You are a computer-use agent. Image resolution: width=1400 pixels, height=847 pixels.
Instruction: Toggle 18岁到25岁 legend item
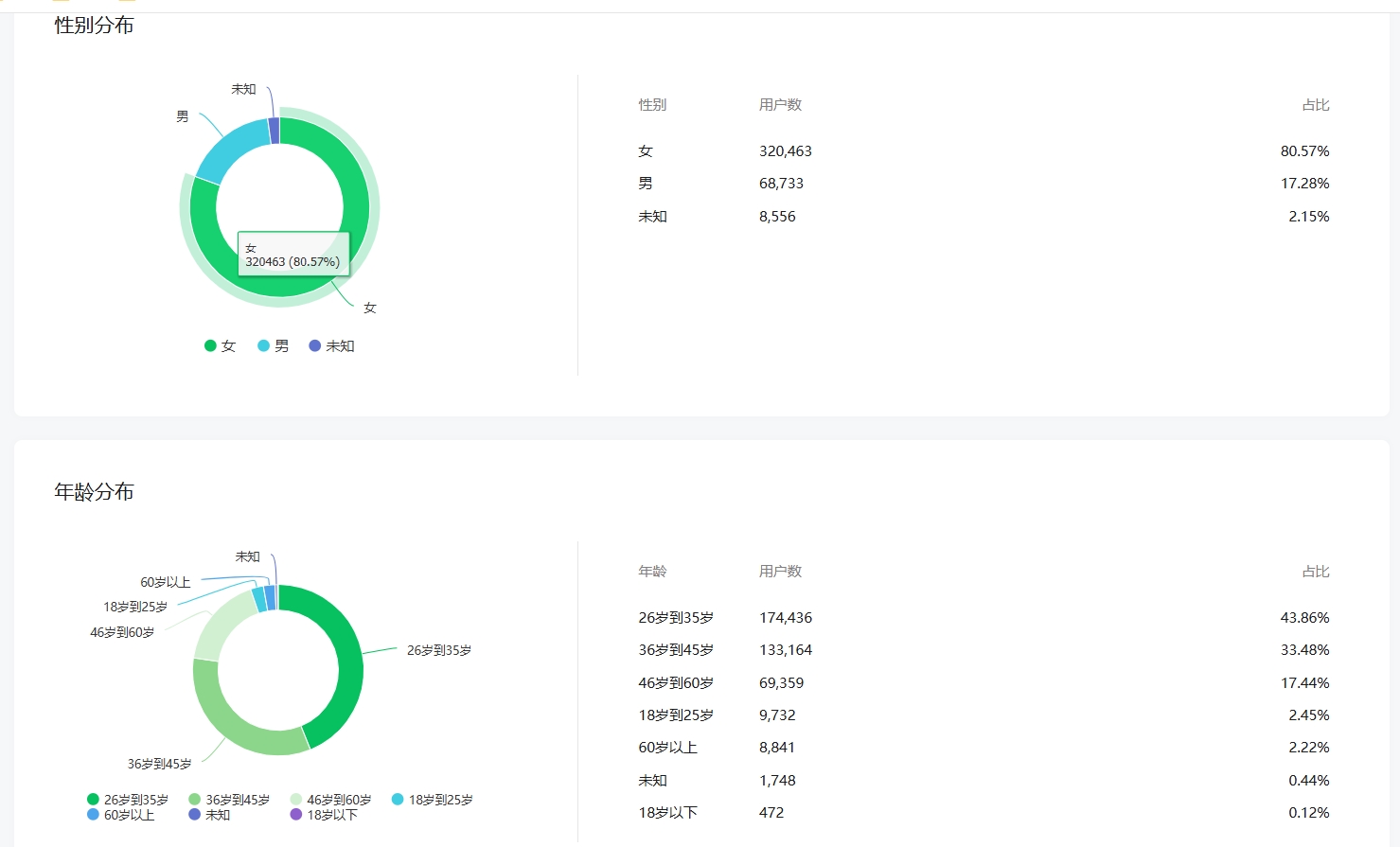click(x=432, y=800)
